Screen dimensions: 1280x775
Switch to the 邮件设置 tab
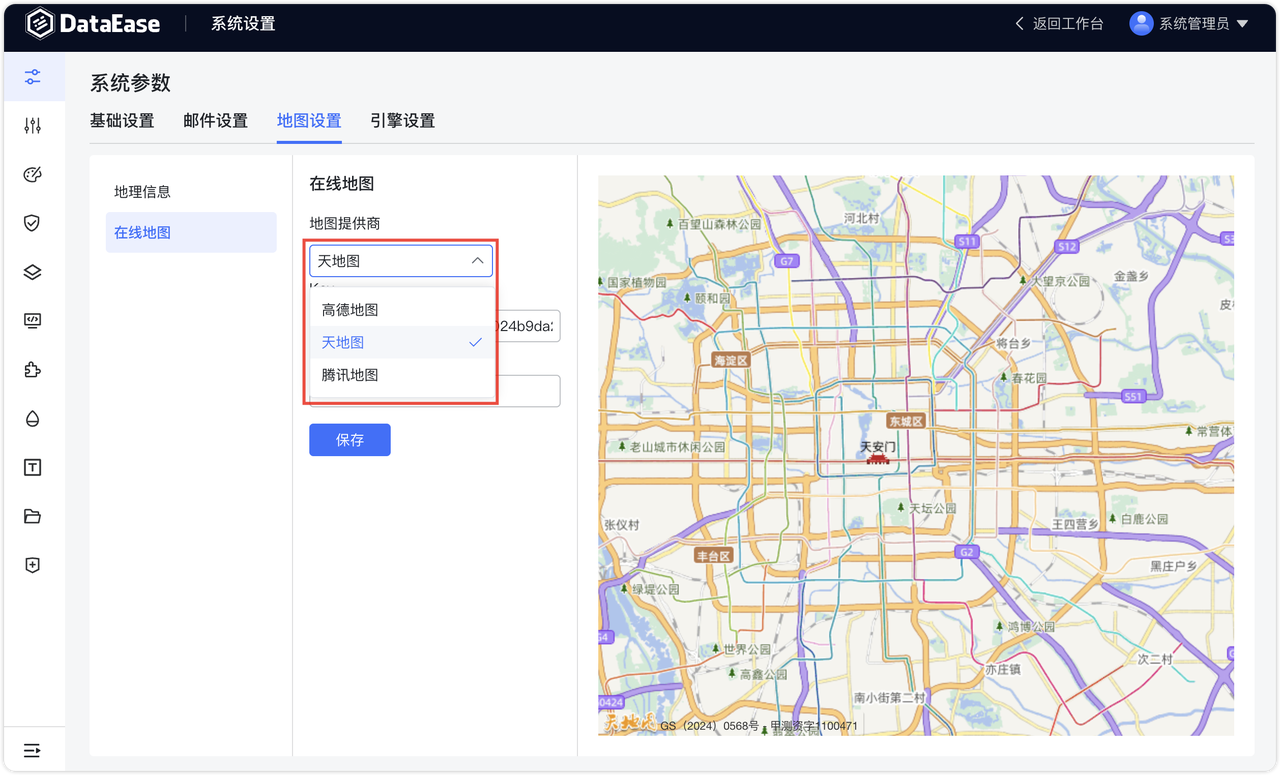point(215,121)
